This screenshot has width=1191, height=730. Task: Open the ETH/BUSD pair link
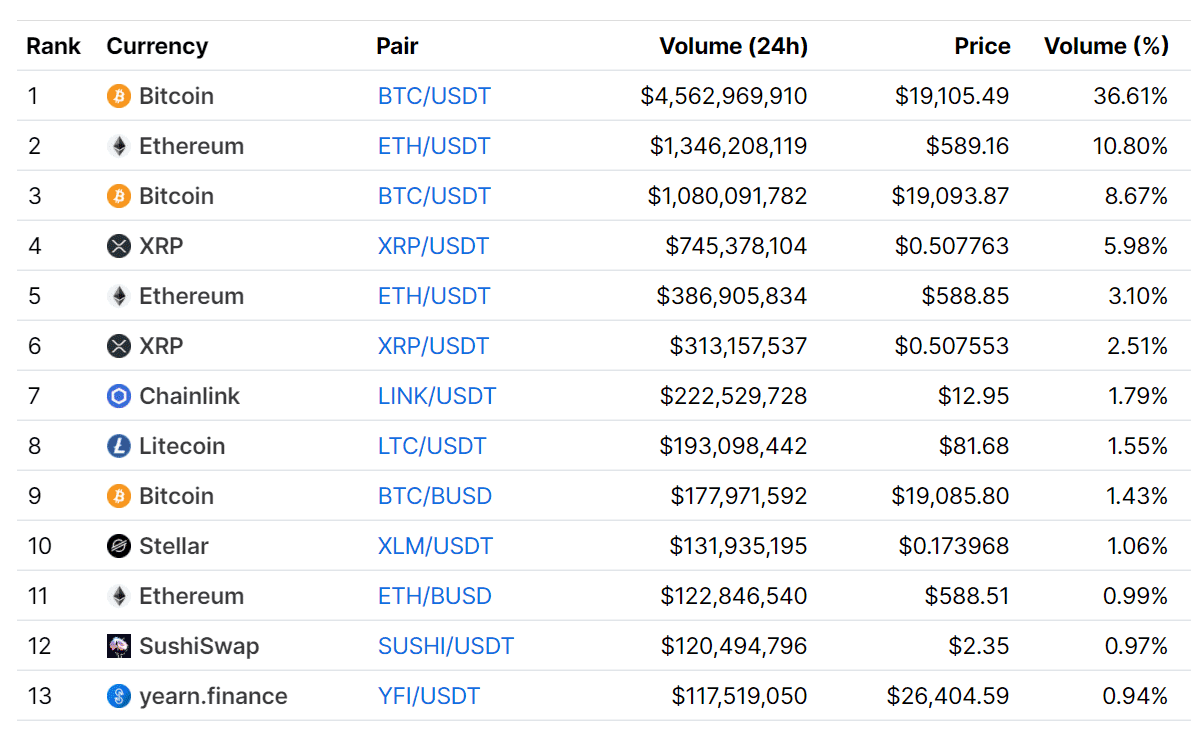pos(434,596)
